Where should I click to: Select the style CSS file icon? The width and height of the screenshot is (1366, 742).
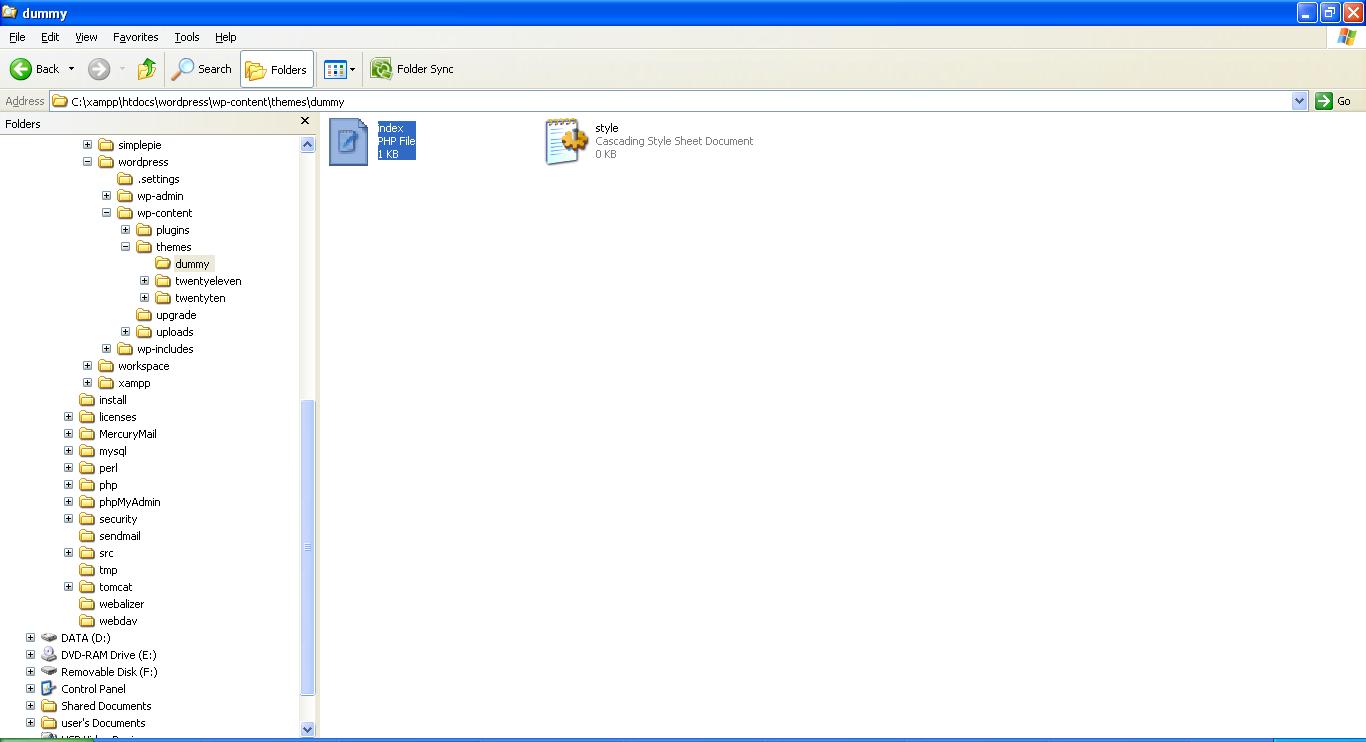coord(566,142)
